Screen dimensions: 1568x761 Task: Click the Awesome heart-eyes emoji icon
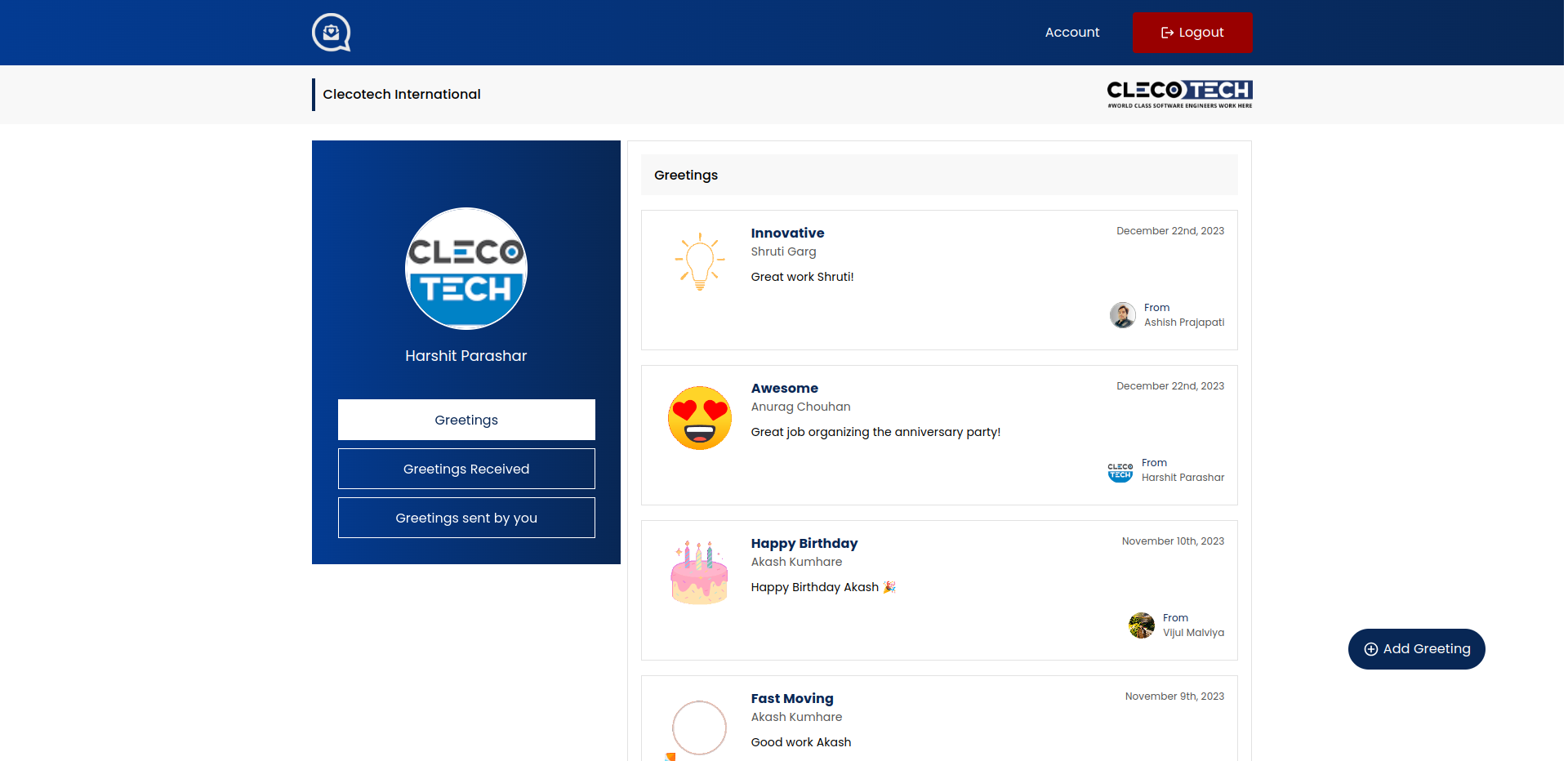[x=700, y=418]
